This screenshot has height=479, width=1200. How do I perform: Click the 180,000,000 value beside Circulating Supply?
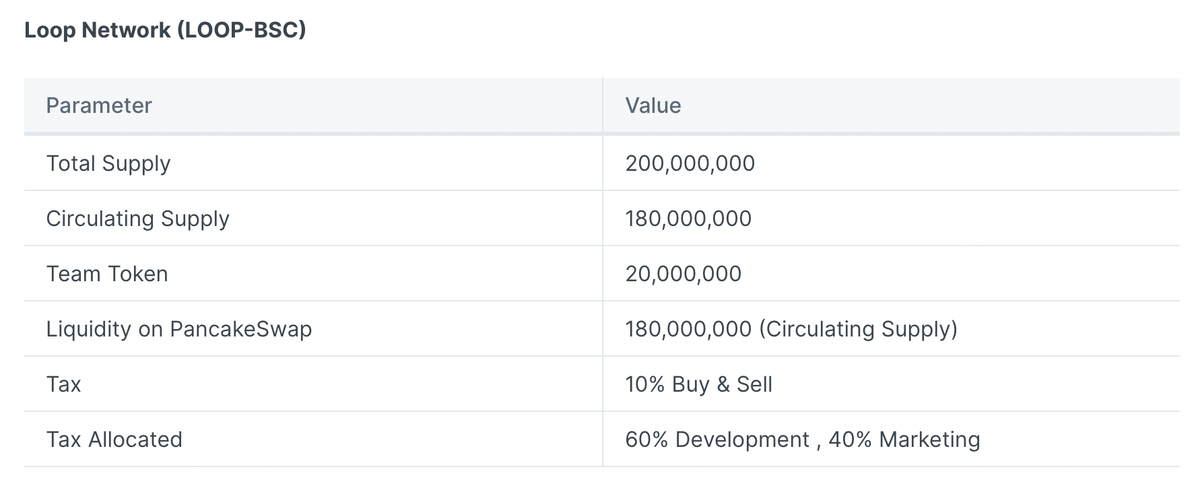(688, 218)
